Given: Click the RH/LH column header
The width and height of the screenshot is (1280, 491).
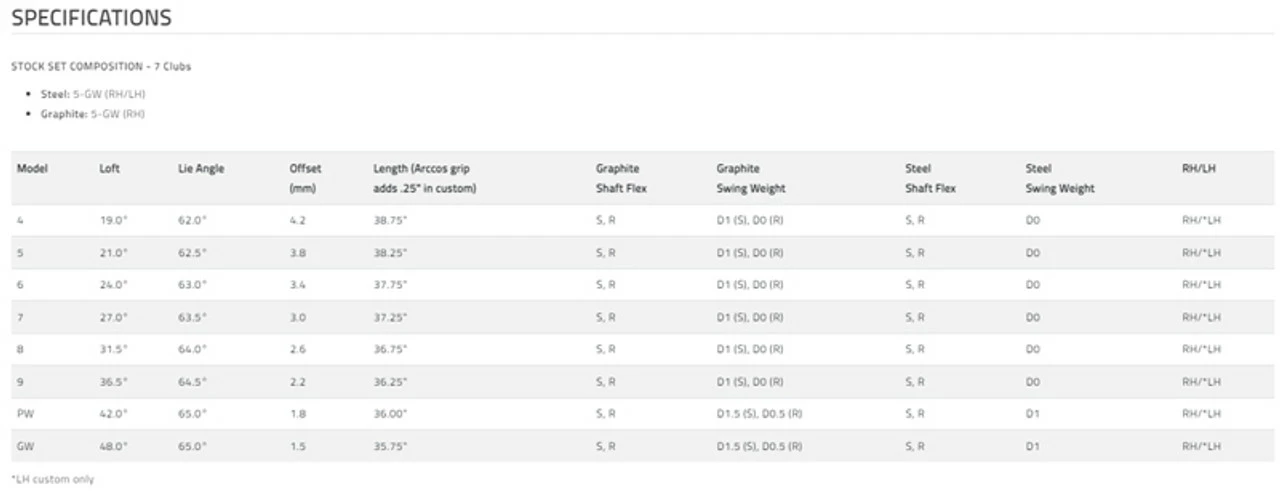Looking at the screenshot, I should 1200,169.
